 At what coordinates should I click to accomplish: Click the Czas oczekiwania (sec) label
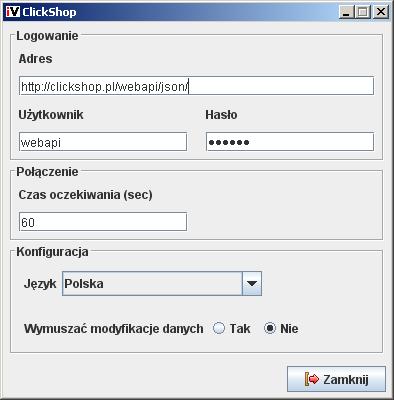tap(85, 195)
